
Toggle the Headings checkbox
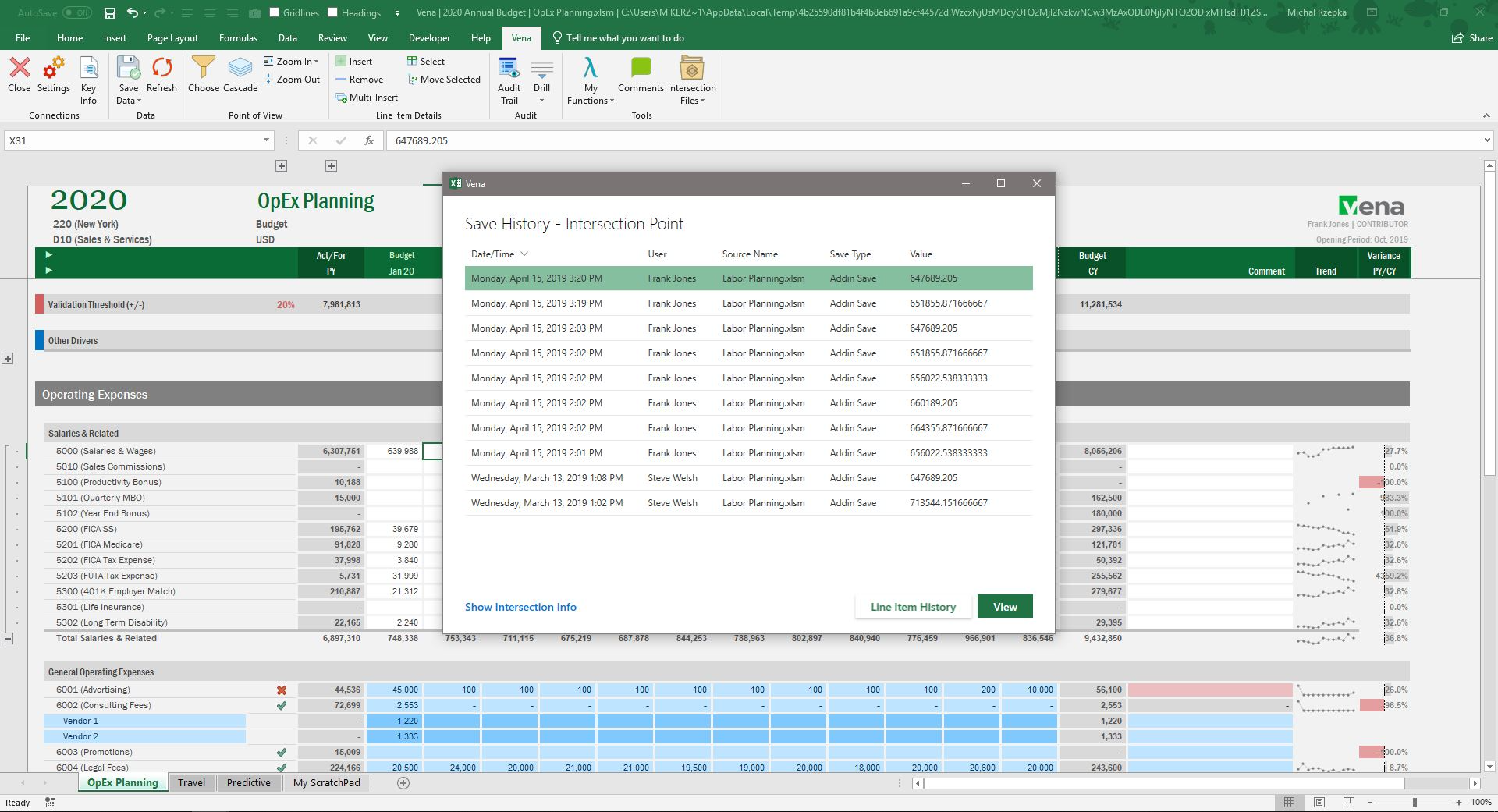pos(333,12)
